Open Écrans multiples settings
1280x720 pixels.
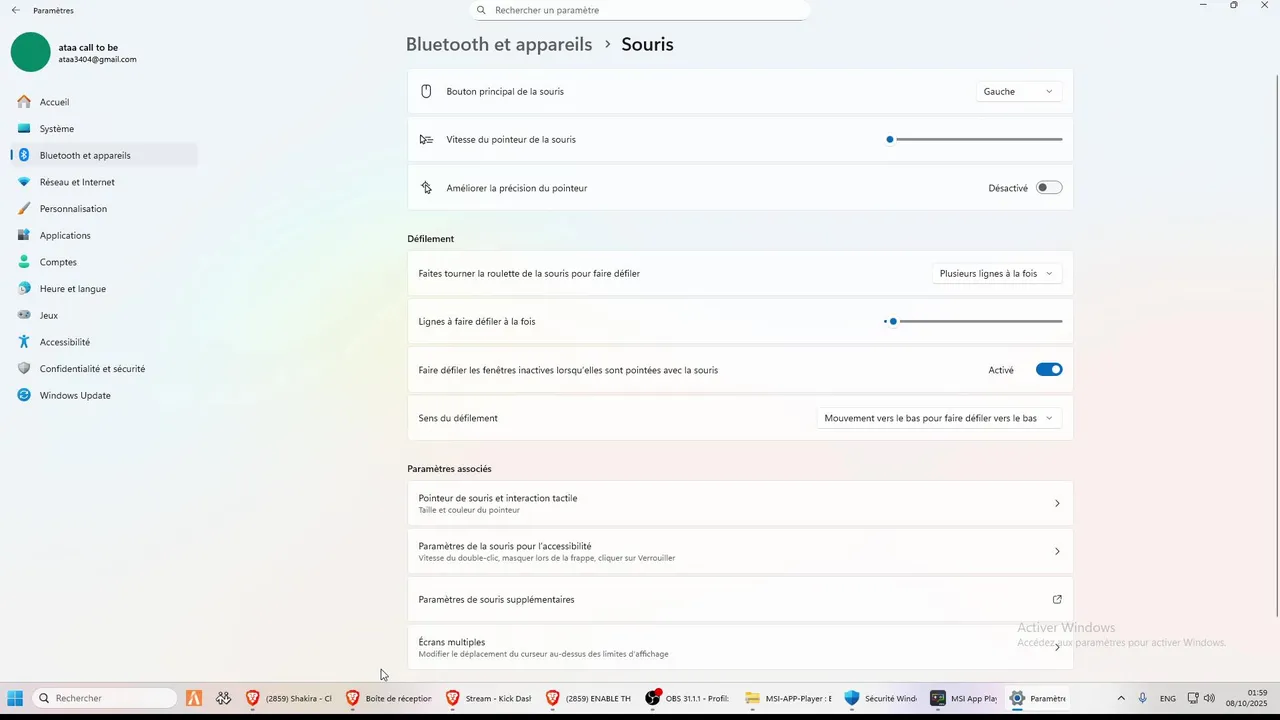[x=740, y=647]
